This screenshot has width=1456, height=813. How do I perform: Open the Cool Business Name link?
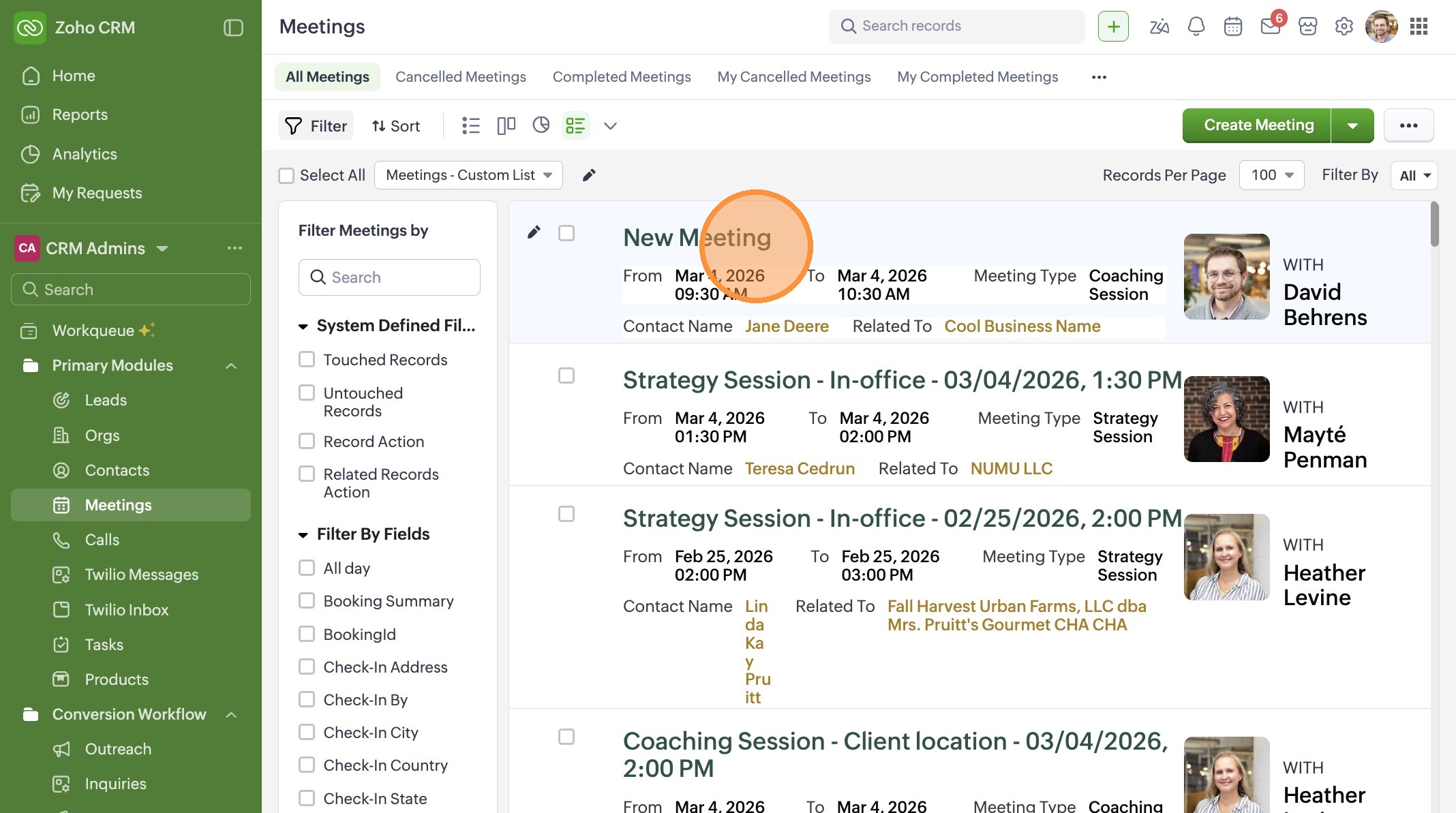coord(1022,326)
